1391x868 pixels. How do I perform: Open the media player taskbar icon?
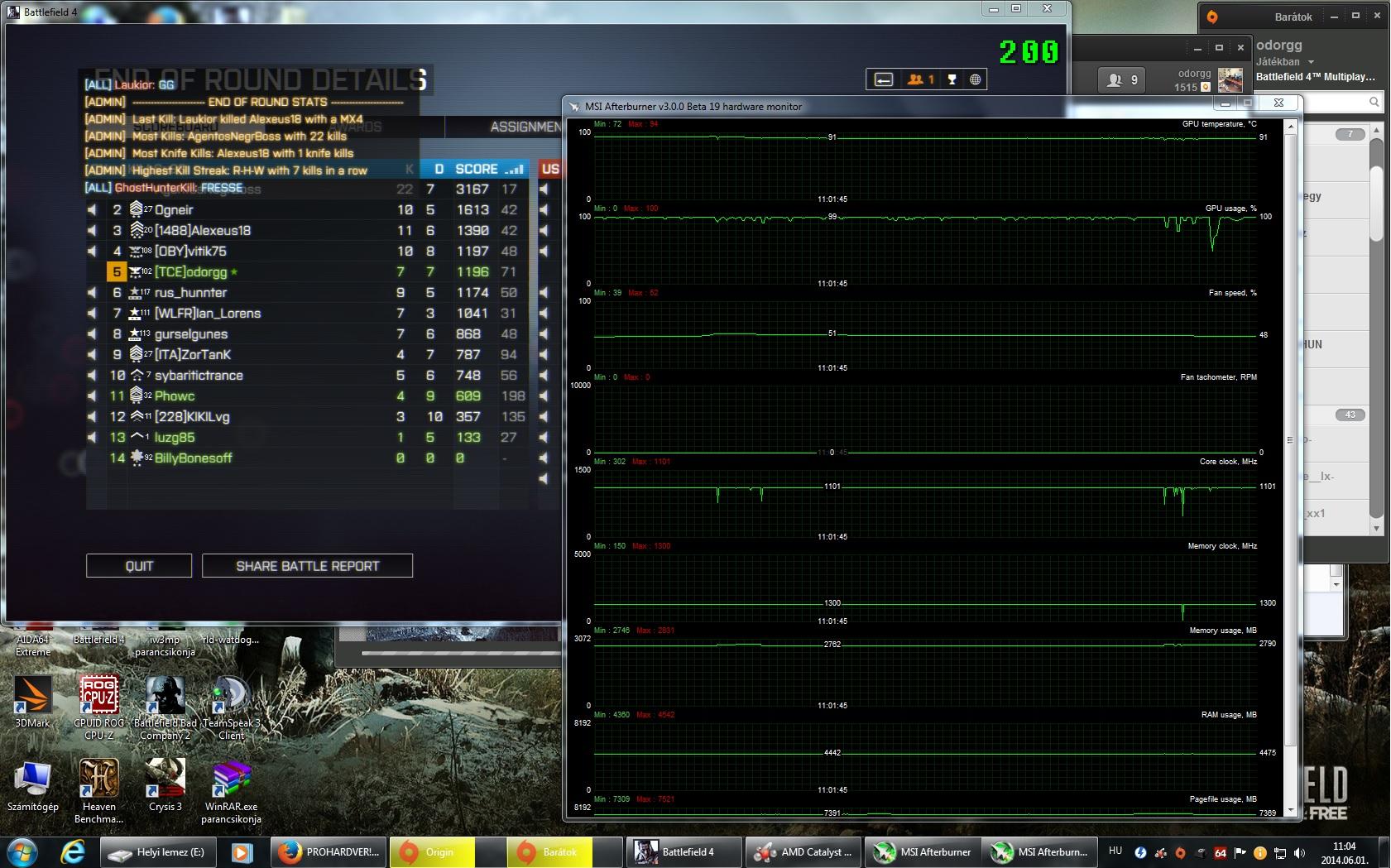pyautogui.click(x=242, y=851)
